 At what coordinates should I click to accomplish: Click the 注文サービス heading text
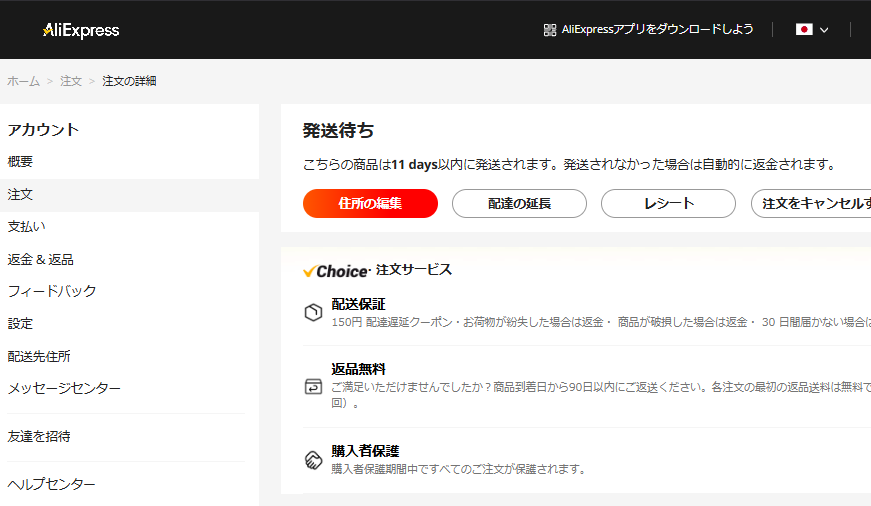coord(414,270)
